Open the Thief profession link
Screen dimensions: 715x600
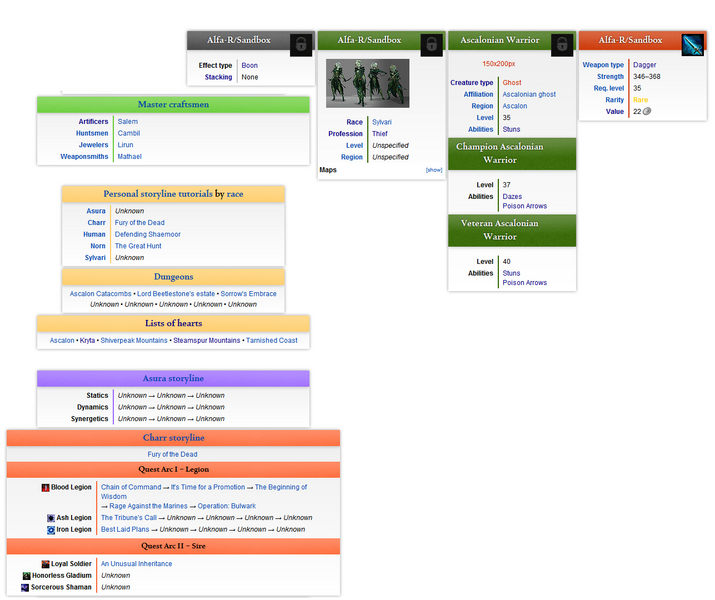(x=380, y=134)
